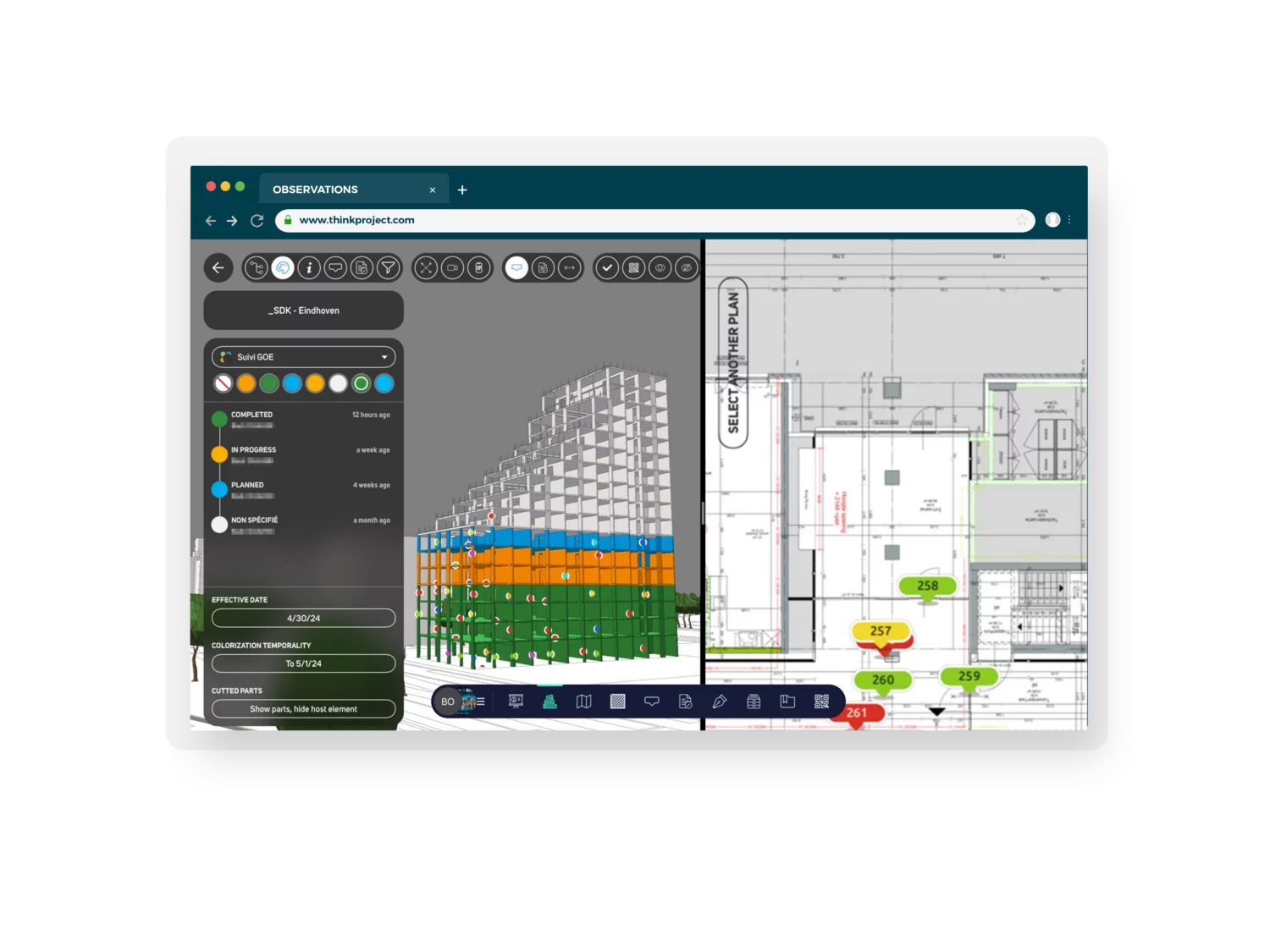1270x952 pixels.
Task: Open the Colorization Temporality 'To 5/1/24' selector
Action: (304, 663)
